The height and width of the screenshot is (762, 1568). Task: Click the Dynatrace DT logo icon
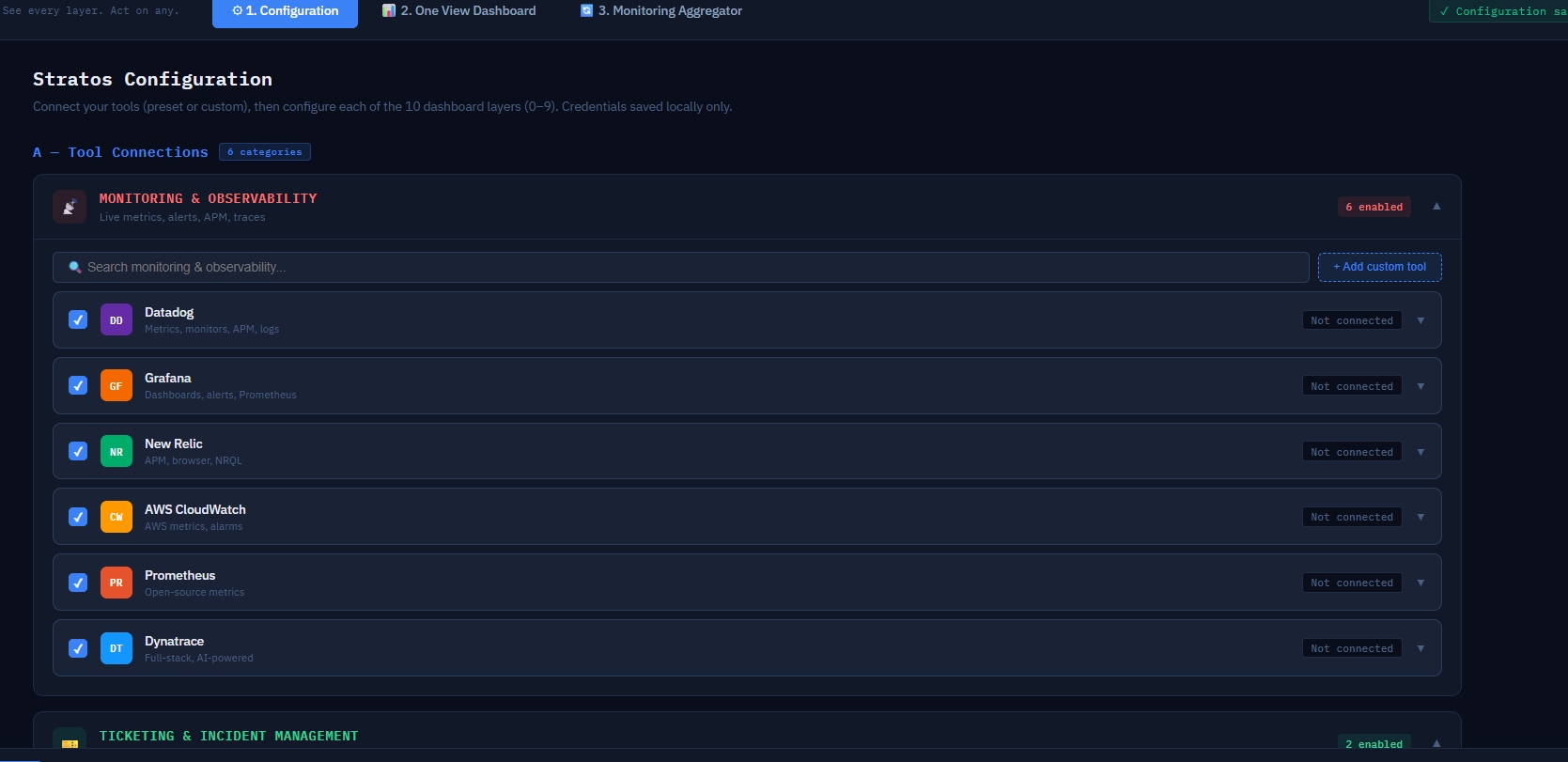116,648
